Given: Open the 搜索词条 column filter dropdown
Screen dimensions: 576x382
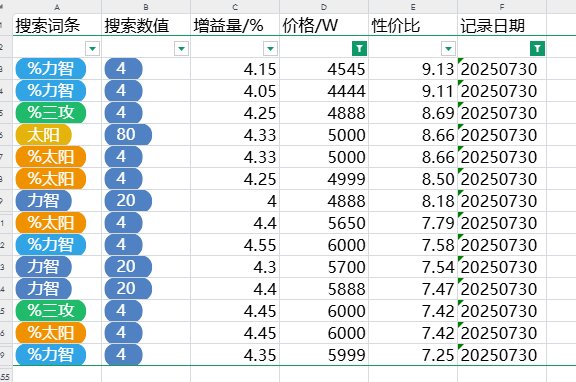Looking at the screenshot, I should 93,48.
